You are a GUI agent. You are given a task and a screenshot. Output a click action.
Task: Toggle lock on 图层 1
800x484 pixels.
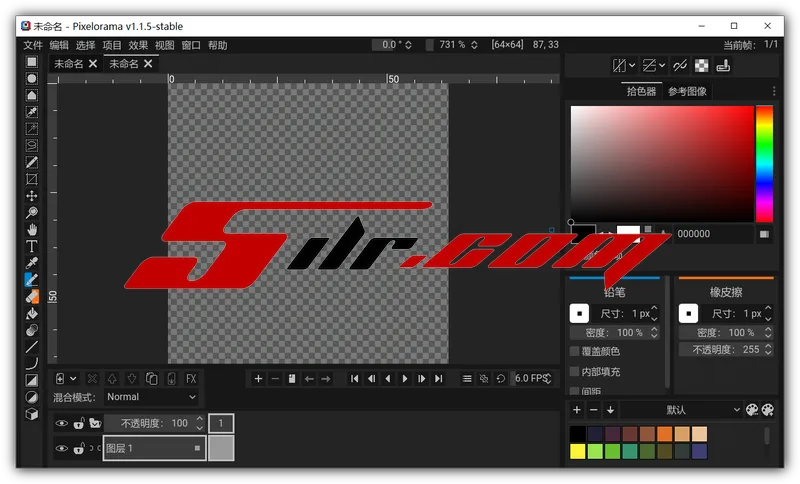(79, 449)
